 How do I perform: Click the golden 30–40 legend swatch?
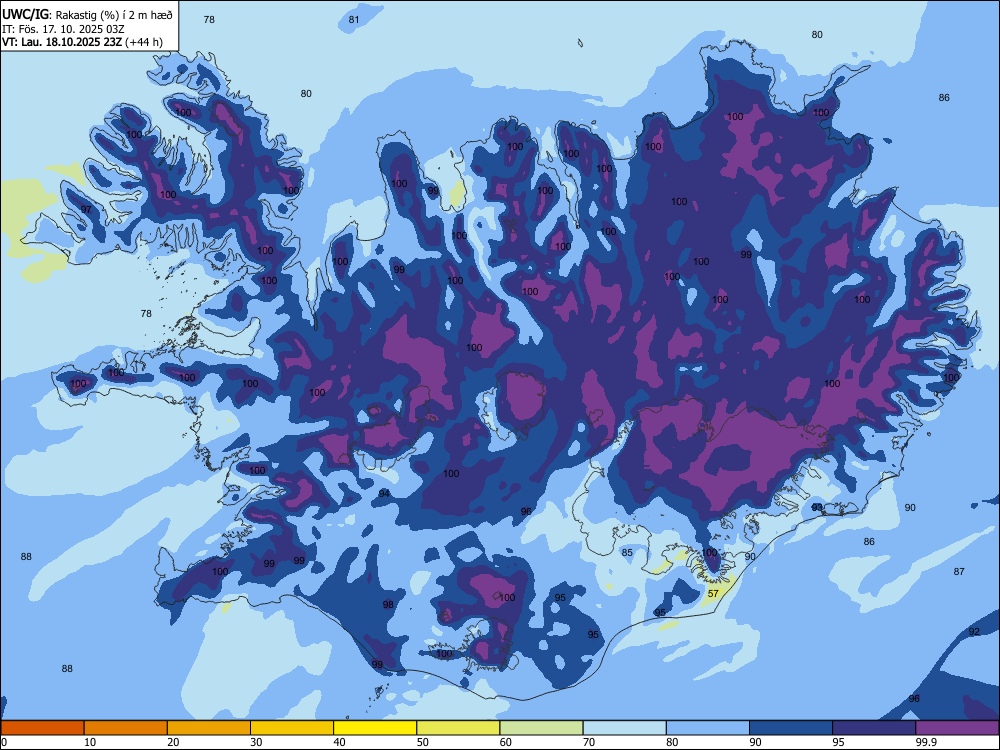[292, 728]
